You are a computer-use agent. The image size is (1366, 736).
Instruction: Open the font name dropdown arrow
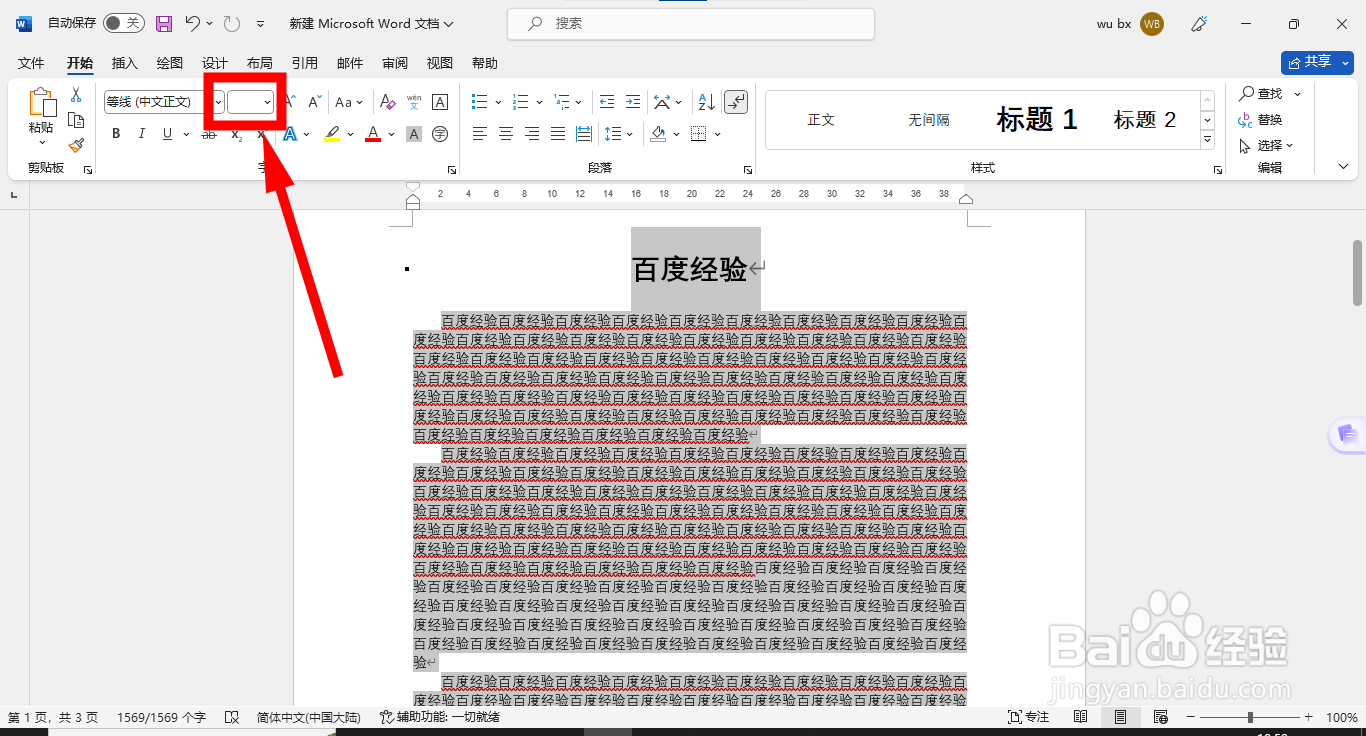pyautogui.click(x=219, y=102)
